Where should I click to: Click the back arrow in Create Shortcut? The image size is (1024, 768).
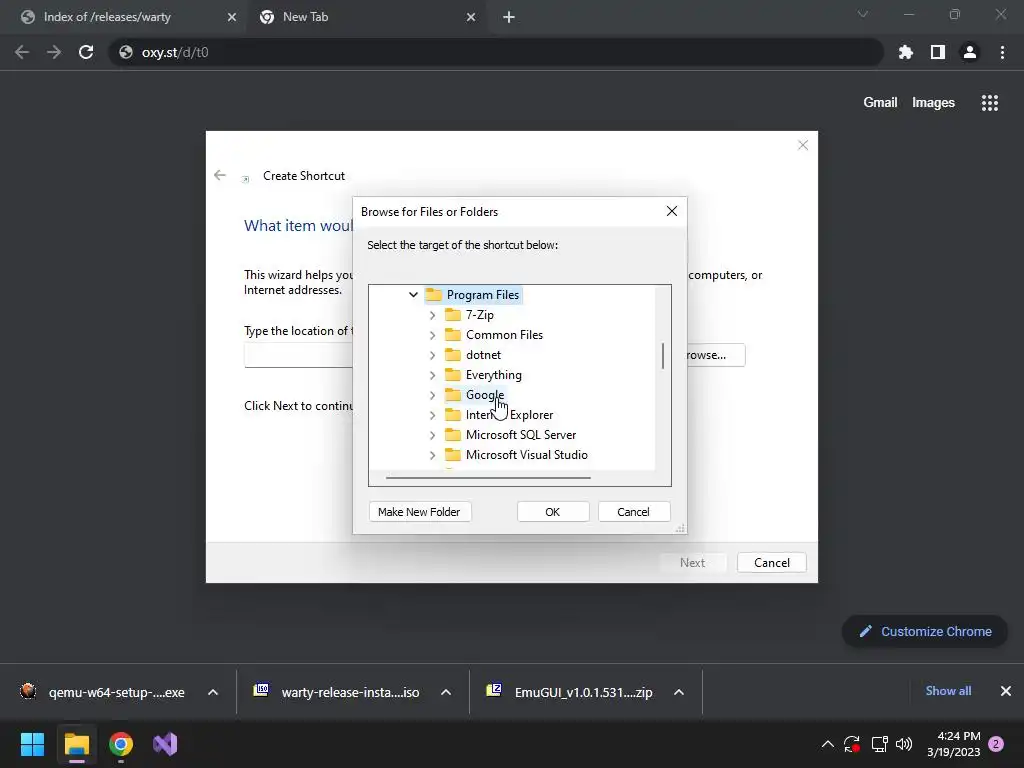pos(220,175)
